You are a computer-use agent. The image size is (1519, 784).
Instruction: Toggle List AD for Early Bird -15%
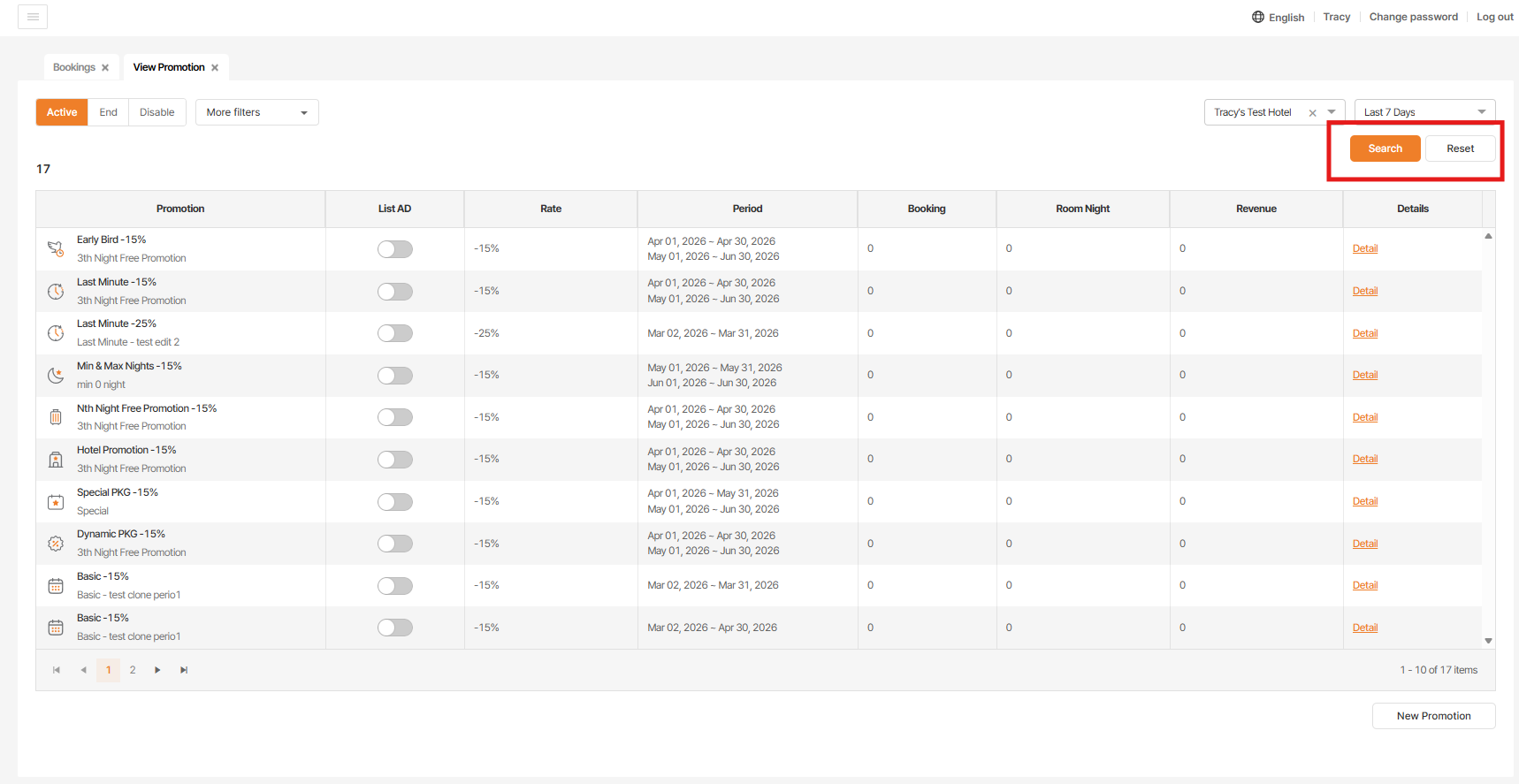click(x=394, y=249)
